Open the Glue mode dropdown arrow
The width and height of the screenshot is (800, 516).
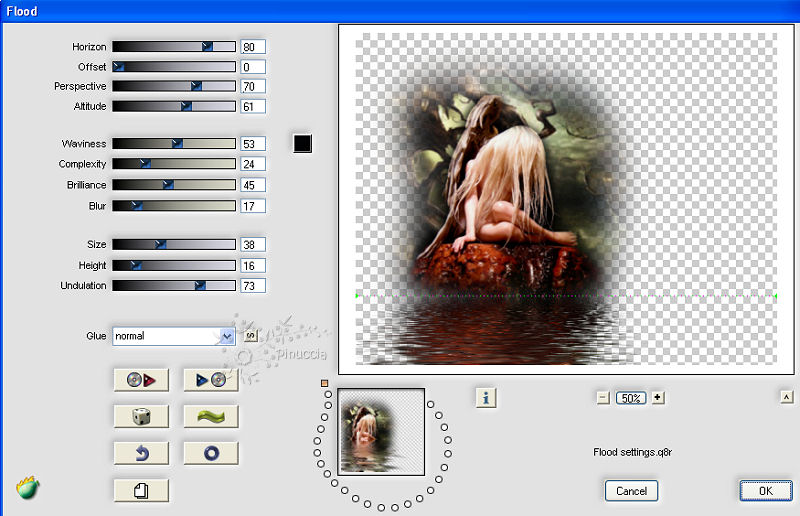pyautogui.click(x=227, y=336)
